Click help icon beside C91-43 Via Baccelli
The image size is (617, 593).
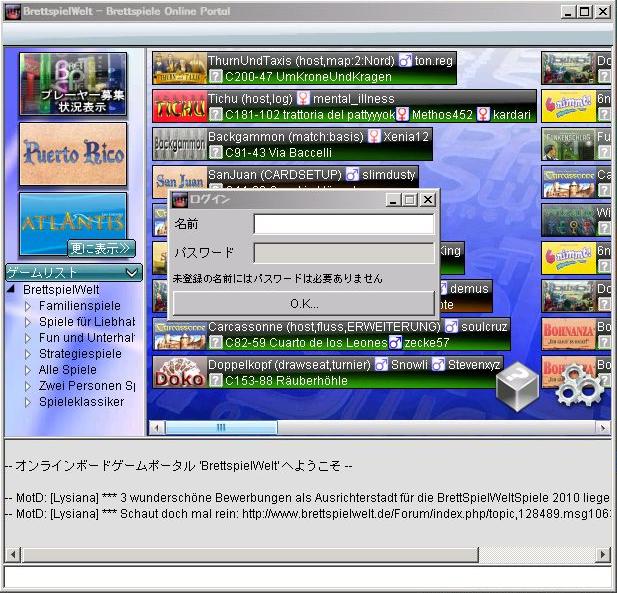pyautogui.click(x=215, y=152)
